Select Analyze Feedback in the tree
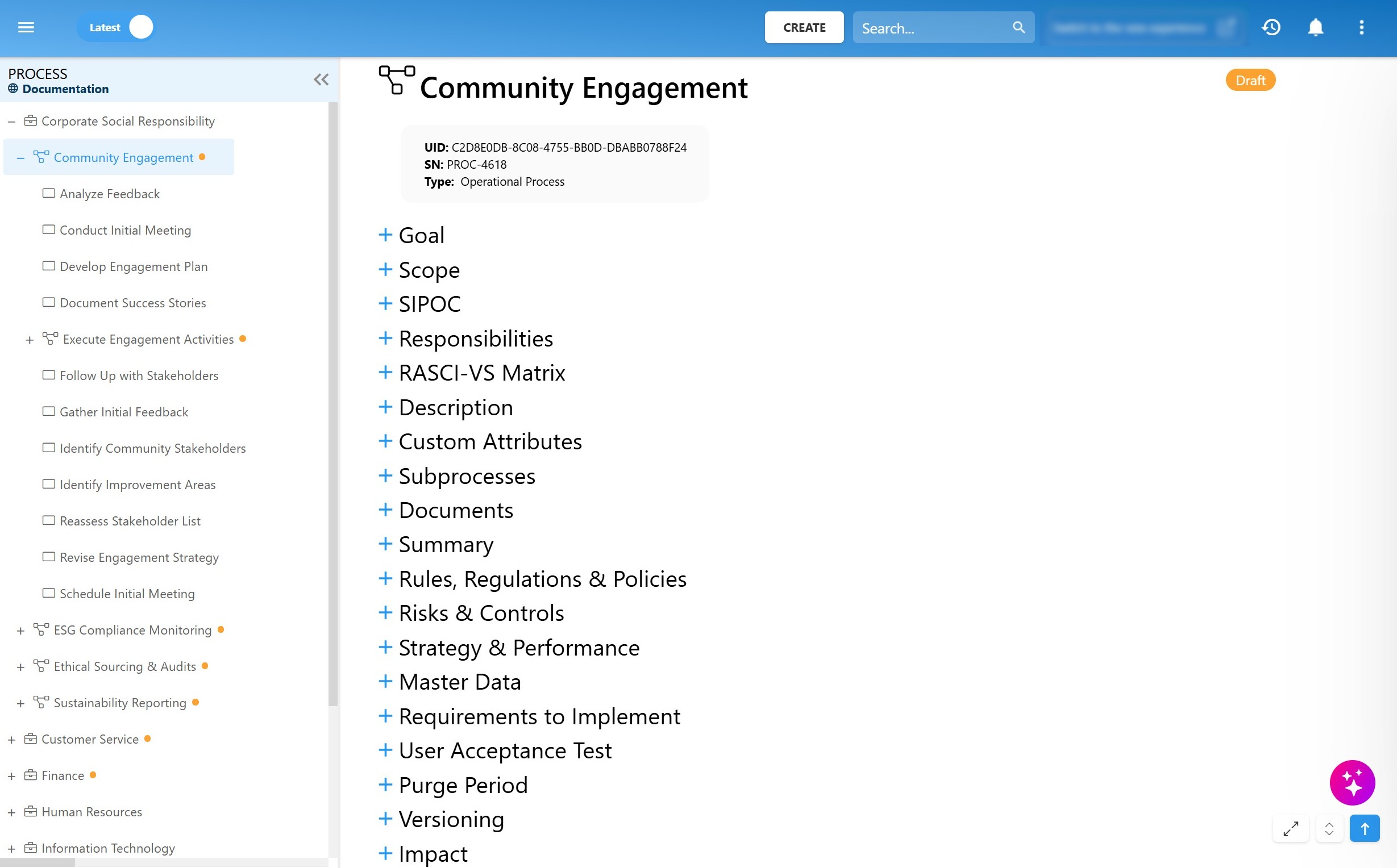This screenshot has height=868, width=1397. [110, 194]
